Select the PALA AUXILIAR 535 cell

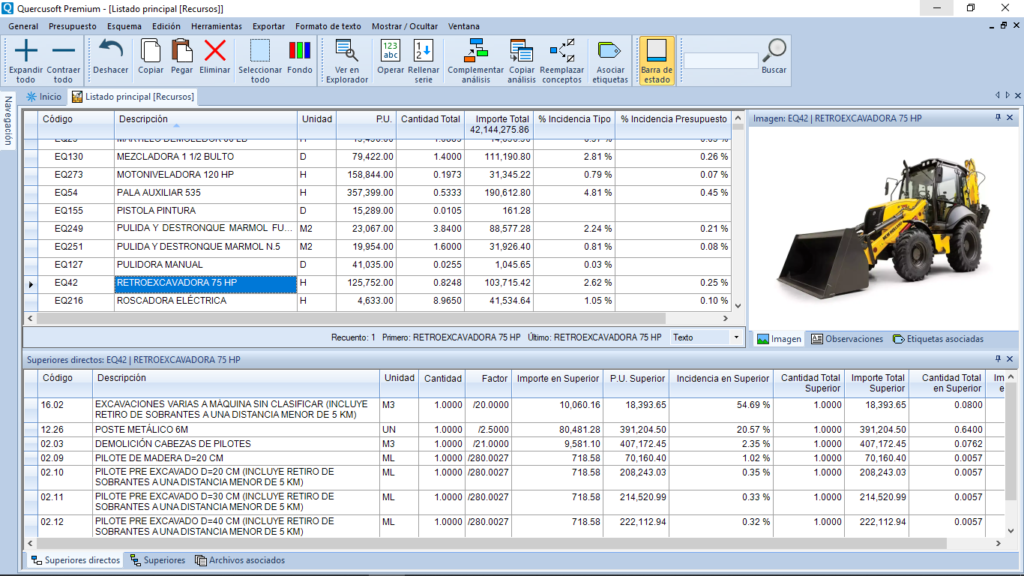click(206, 193)
